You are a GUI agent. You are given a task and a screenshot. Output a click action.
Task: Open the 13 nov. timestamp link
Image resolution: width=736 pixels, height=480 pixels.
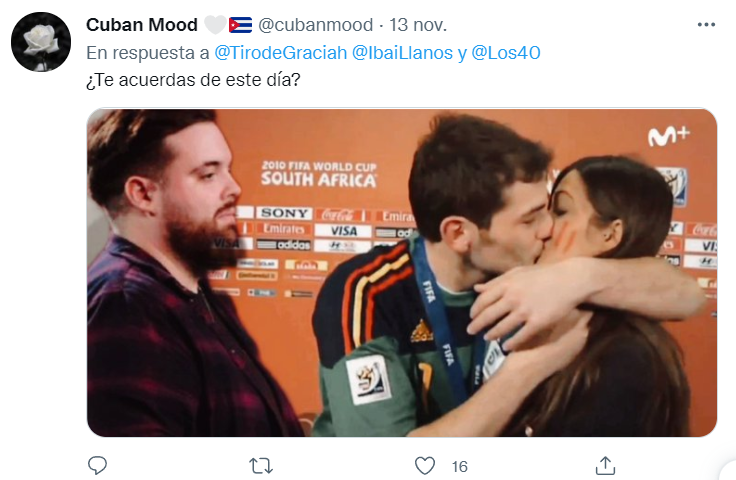point(418,25)
